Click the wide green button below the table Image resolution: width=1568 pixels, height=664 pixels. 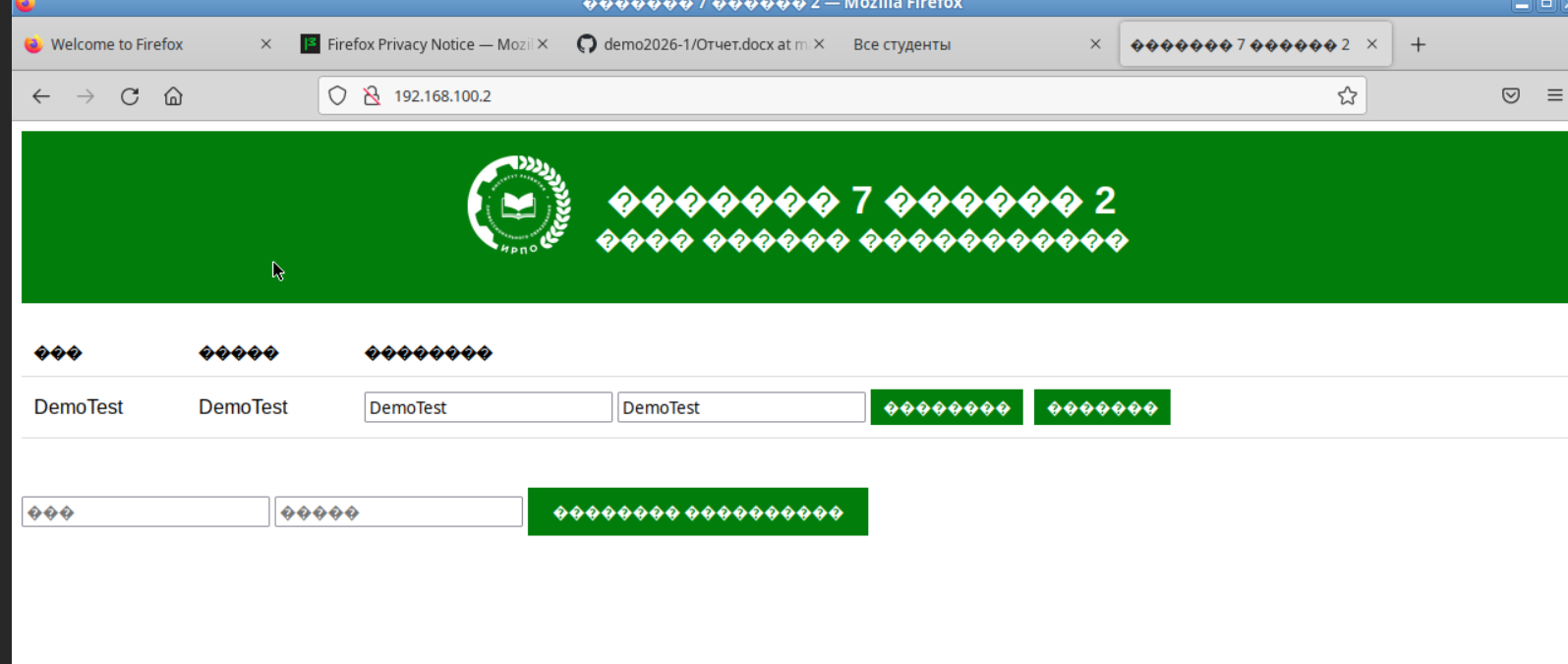click(x=697, y=513)
